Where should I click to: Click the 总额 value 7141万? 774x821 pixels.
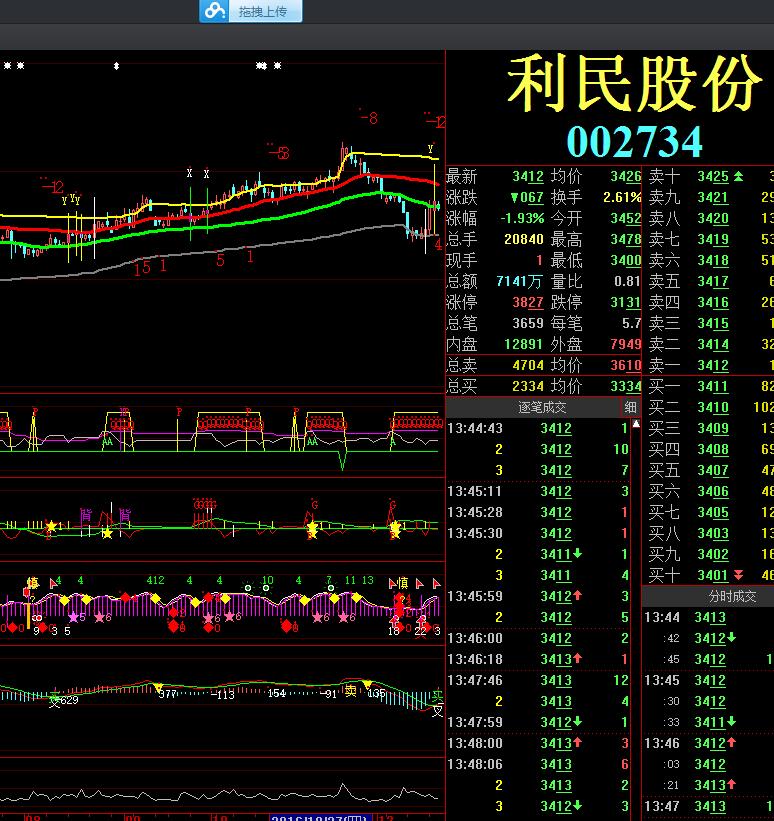click(518, 281)
